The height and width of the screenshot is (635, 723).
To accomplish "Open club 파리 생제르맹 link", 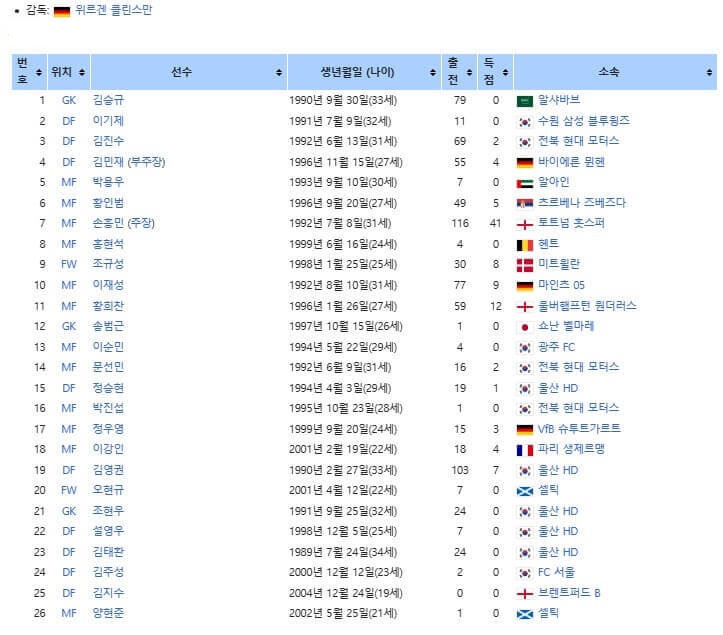I will pyautogui.click(x=571, y=449).
